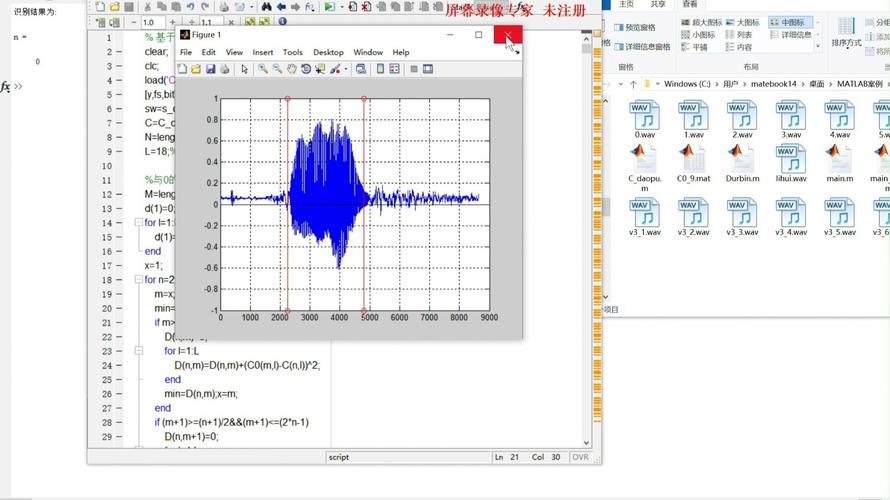890x500 pixels.
Task: Switch to the 共享 tab in Explorer
Action: tap(658, 4)
